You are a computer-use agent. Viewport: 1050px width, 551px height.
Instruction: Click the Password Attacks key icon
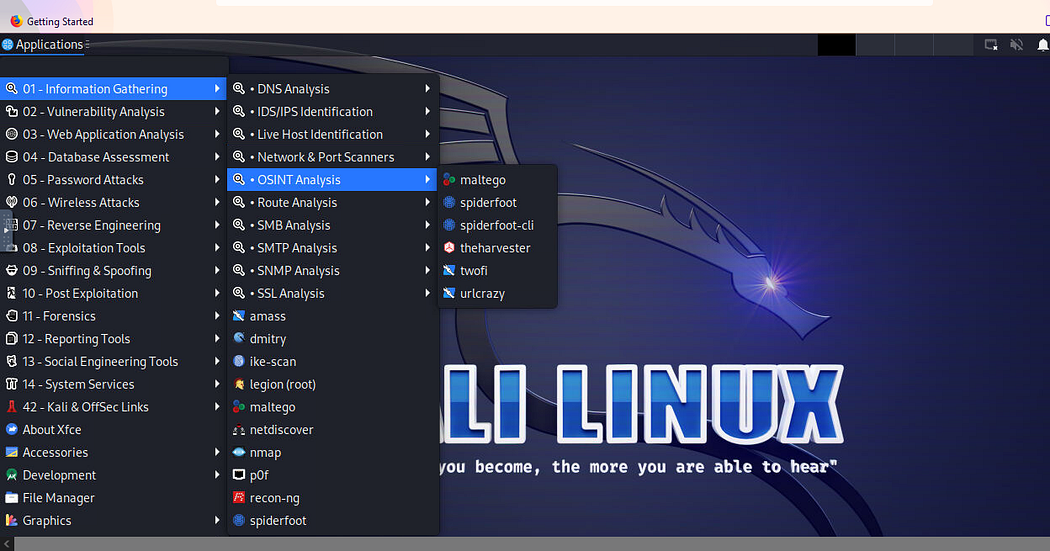[x=11, y=180]
